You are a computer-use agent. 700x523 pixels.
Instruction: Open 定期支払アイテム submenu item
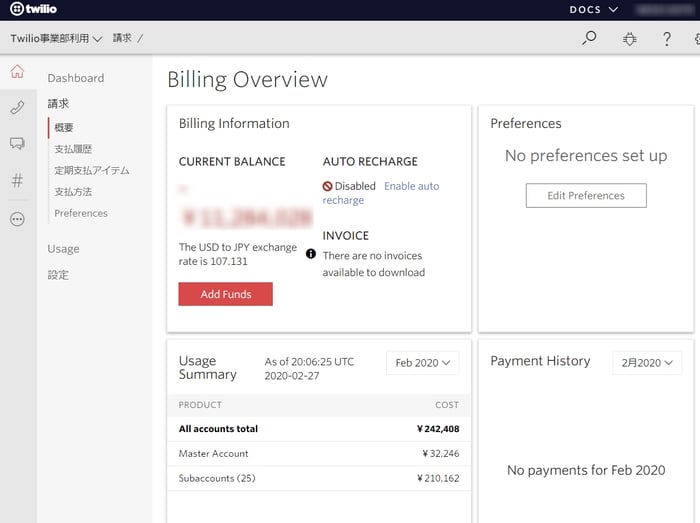coord(92,170)
